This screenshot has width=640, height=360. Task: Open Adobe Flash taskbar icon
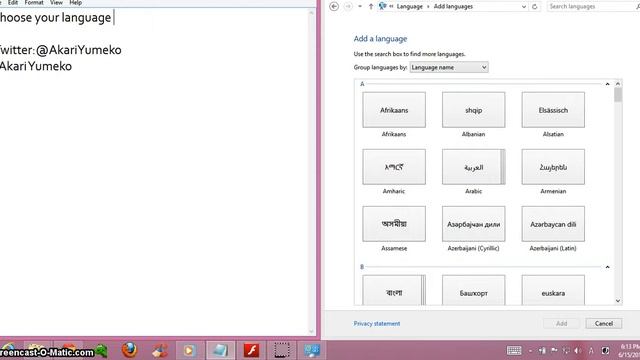pos(251,350)
